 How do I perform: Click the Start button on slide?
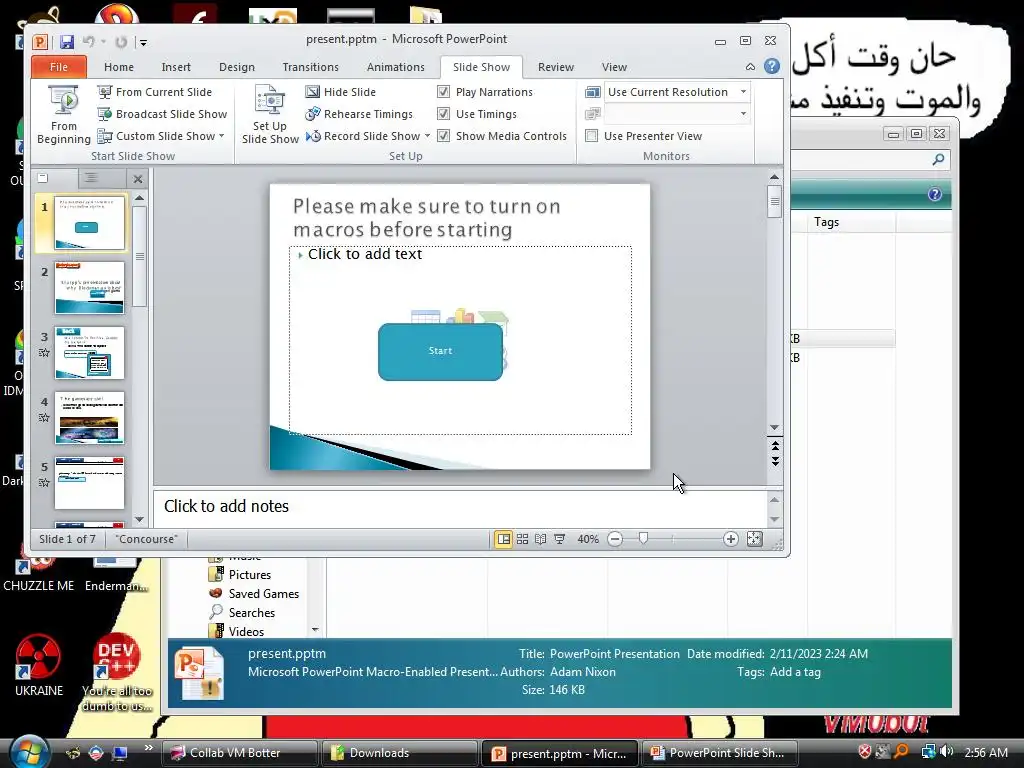[440, 351]
